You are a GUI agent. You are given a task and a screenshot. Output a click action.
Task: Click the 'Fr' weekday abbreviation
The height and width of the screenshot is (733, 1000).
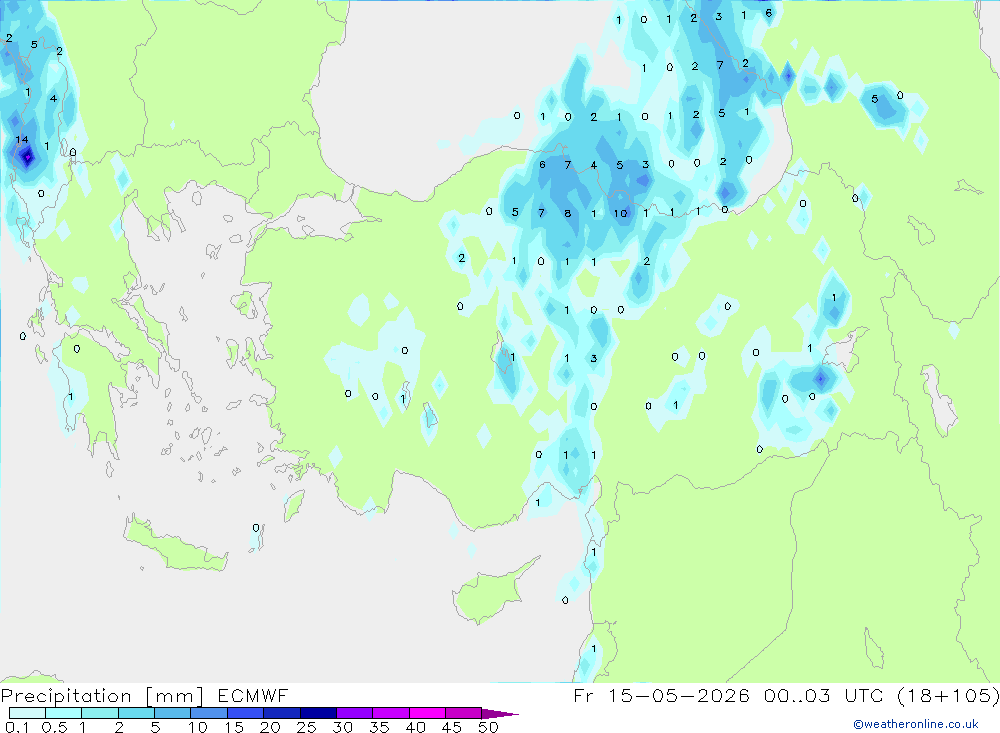pos(583,695)
